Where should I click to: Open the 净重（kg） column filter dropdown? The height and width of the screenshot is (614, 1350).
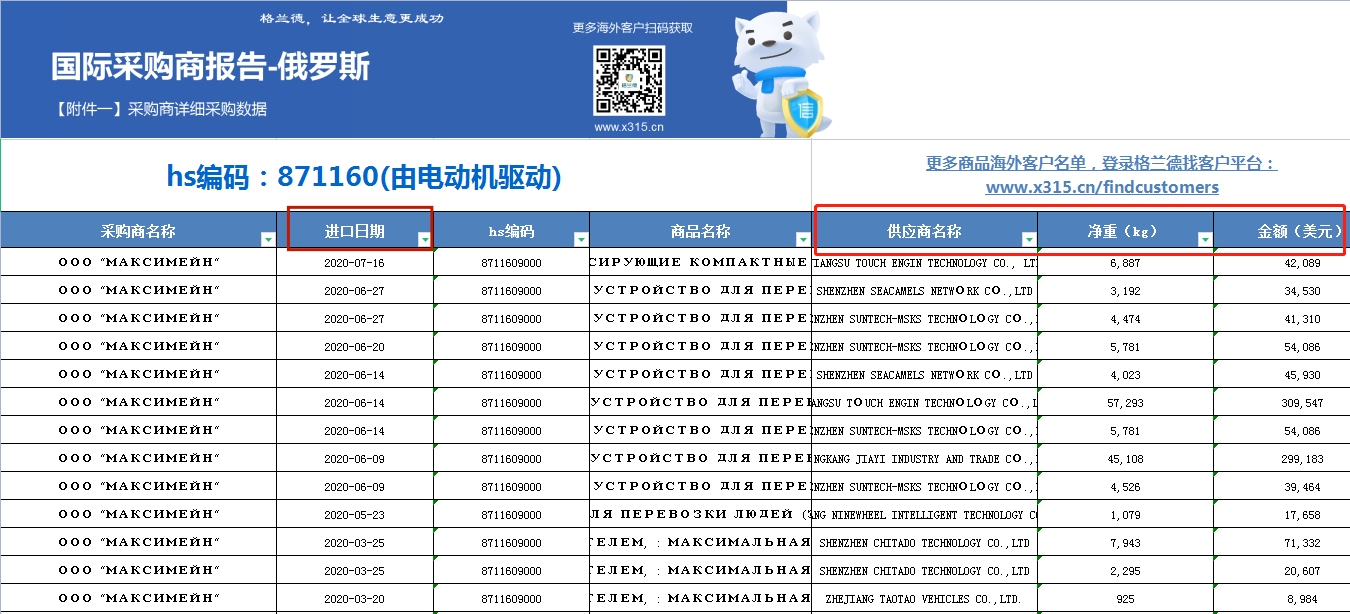1205,240
